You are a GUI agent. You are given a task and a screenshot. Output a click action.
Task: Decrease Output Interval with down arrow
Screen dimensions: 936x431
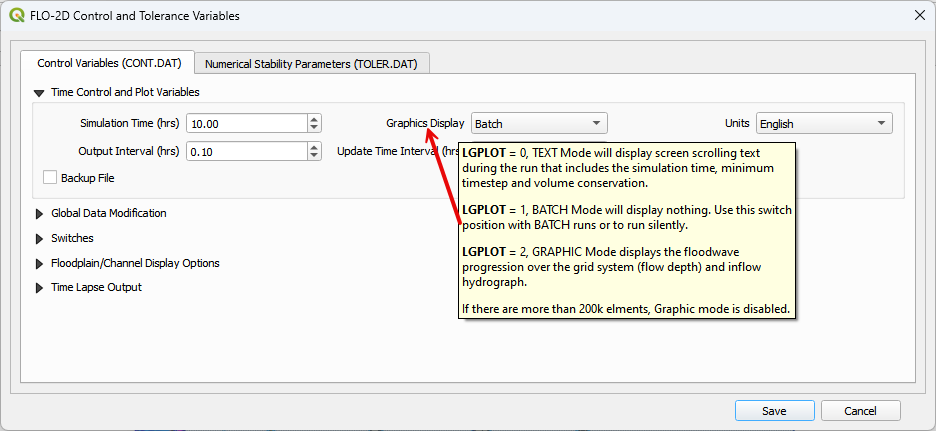point(315,156)
